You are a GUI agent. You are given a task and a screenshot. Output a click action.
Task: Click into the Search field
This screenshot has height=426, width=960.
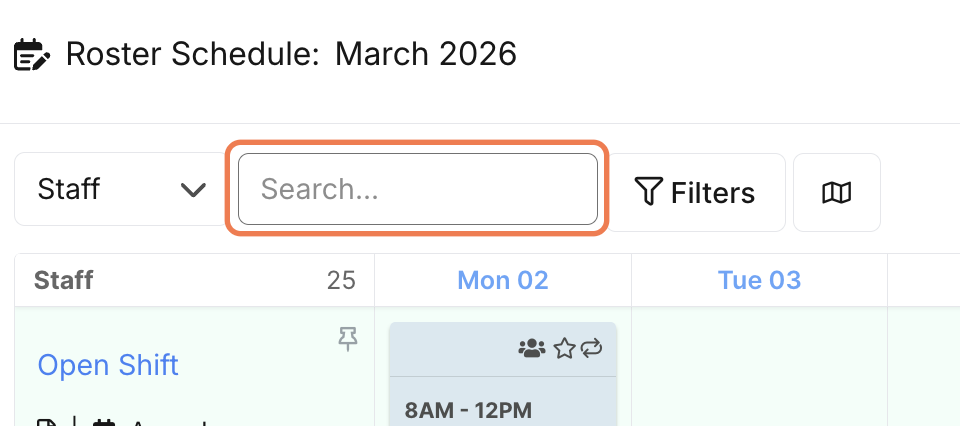point(417,189)
